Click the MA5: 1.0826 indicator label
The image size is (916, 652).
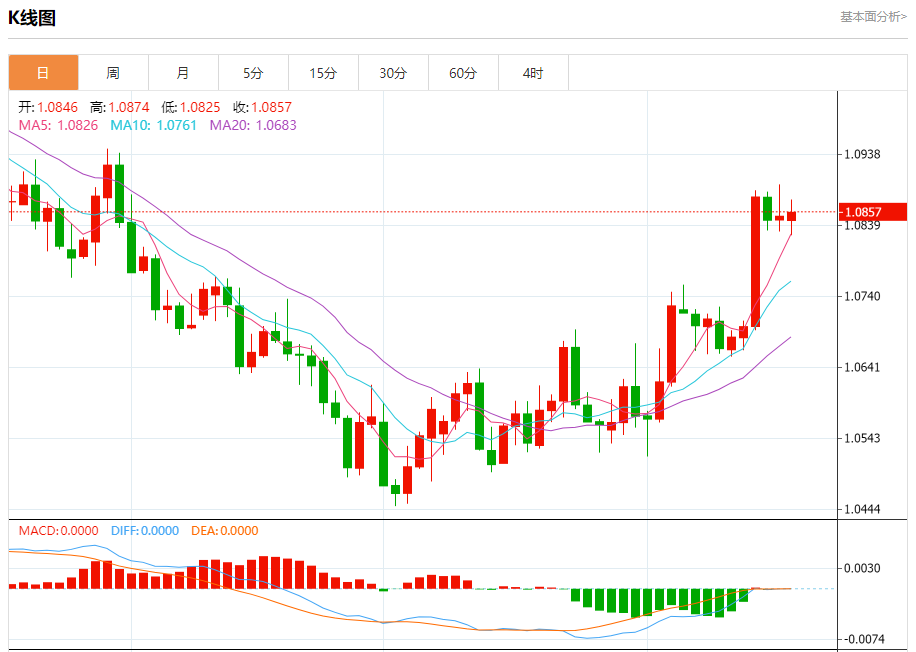coord(58,125)
